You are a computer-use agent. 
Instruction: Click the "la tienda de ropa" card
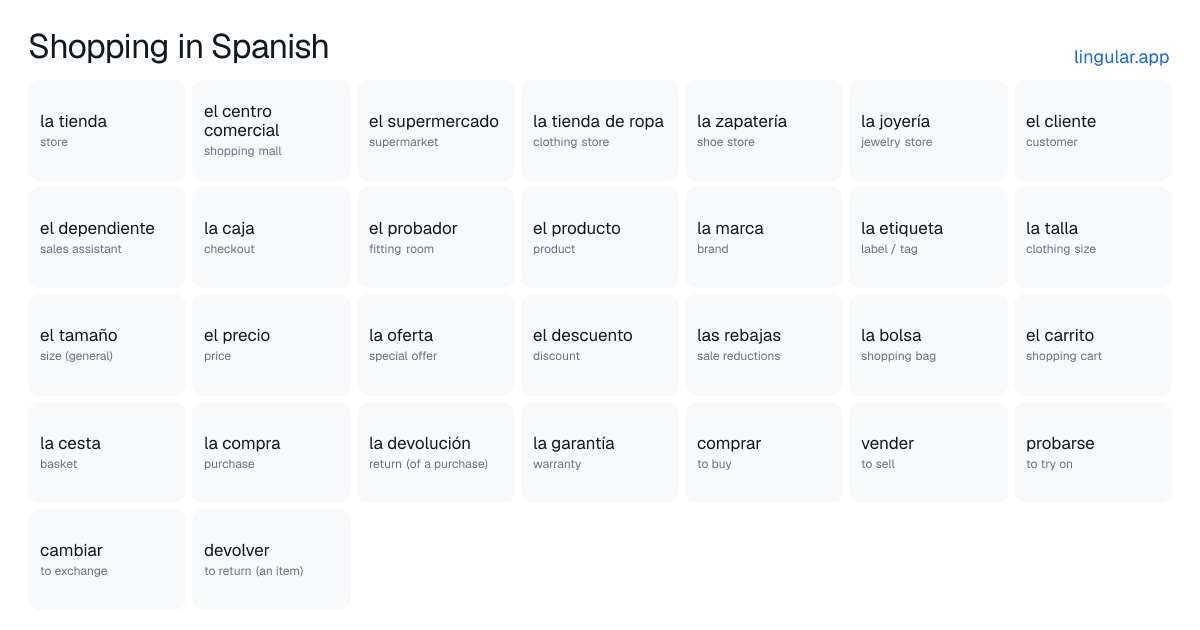[x=600, y=131]
